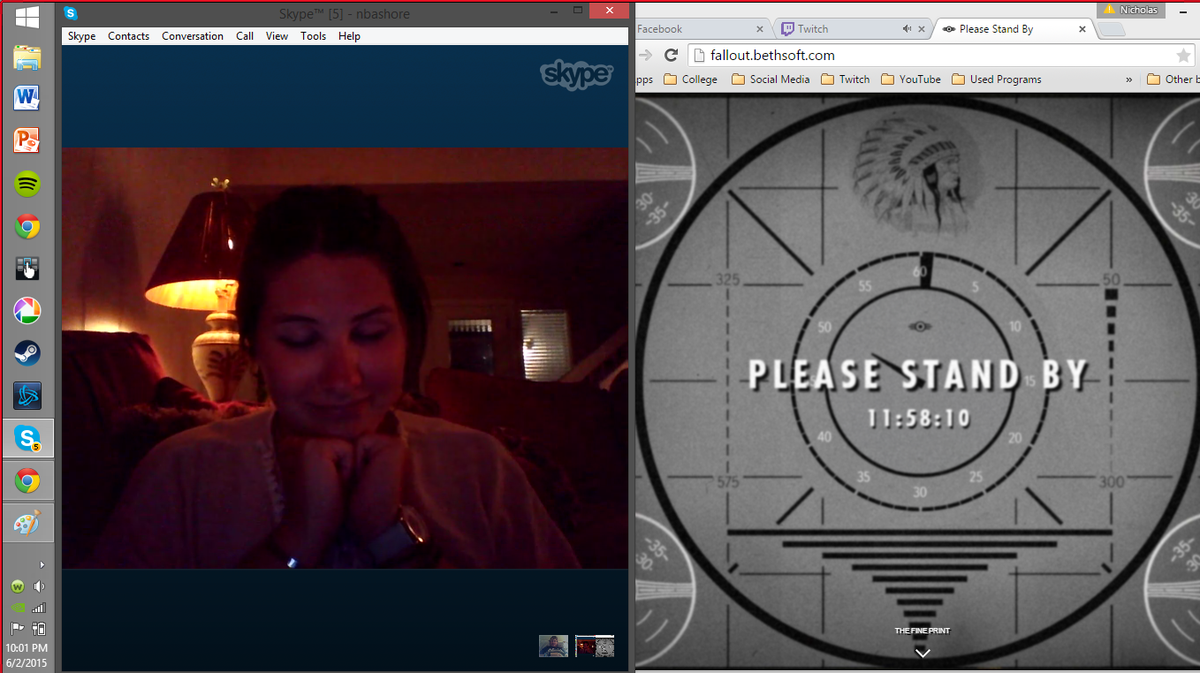The width and height of the screenshot is (1200, 673).
Task: Click the Skype logo in the call window
Action: [576, 74]
